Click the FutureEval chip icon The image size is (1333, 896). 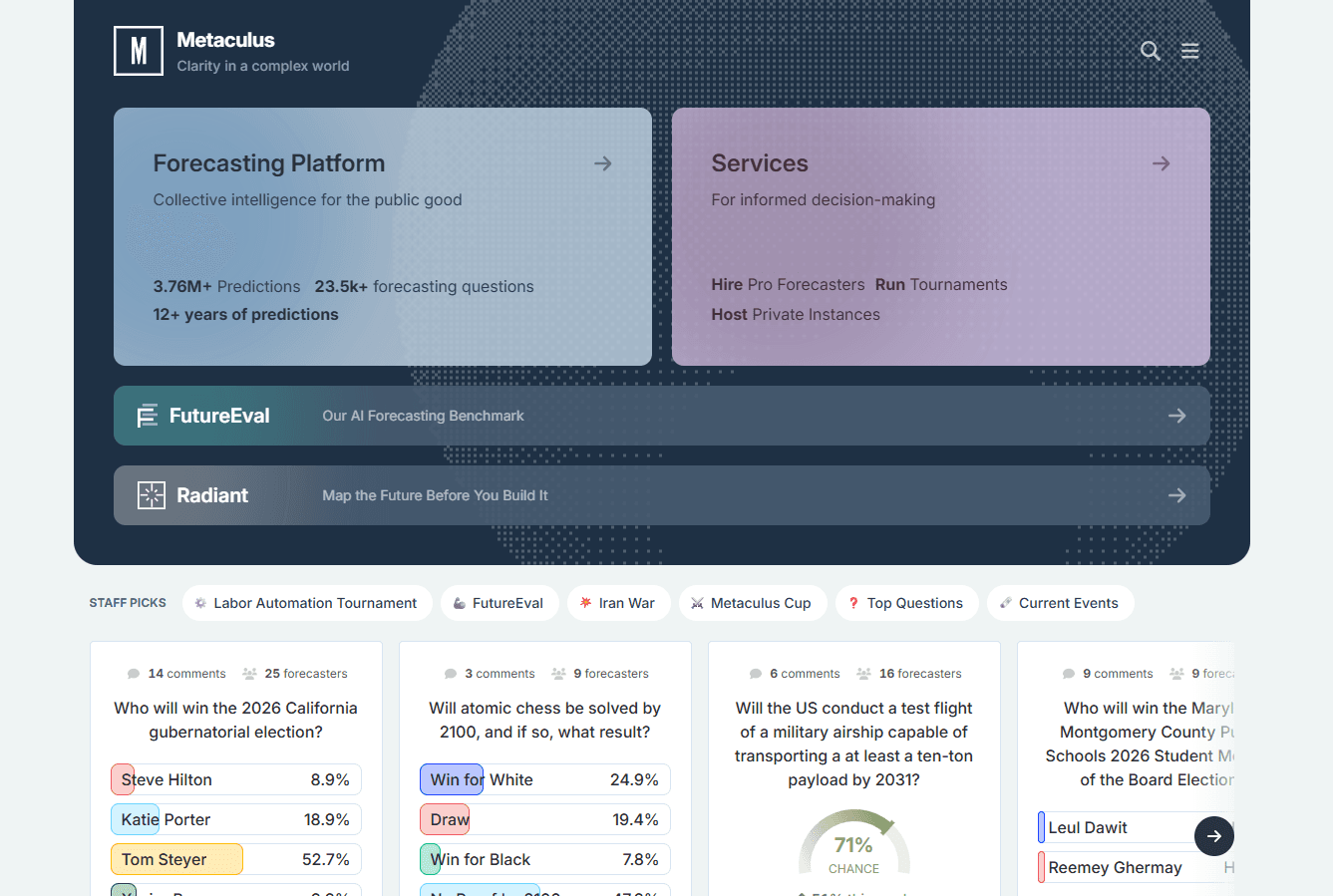tap(459, 603)
